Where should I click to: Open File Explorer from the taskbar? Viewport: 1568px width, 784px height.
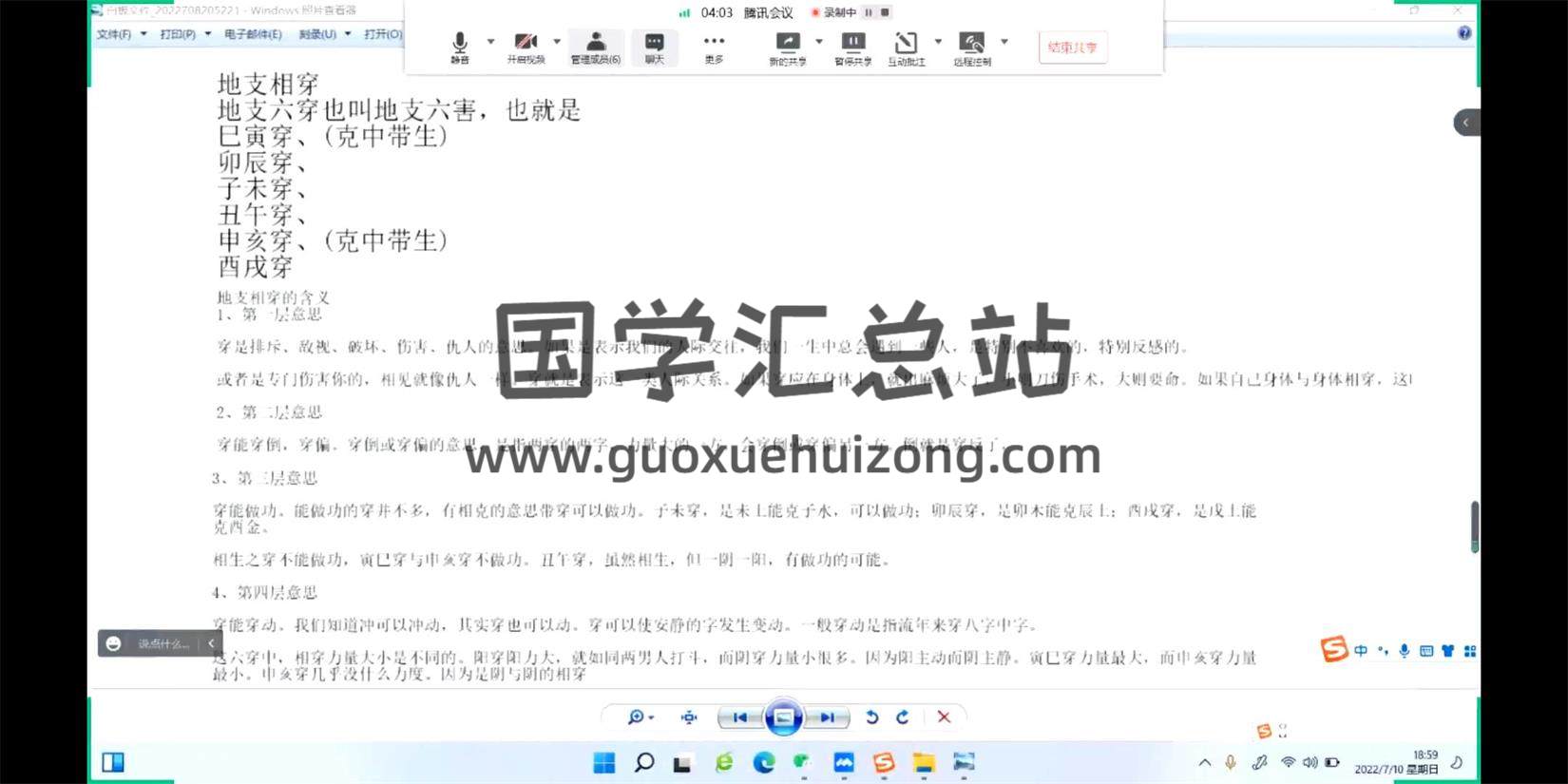tap(924, 763)
